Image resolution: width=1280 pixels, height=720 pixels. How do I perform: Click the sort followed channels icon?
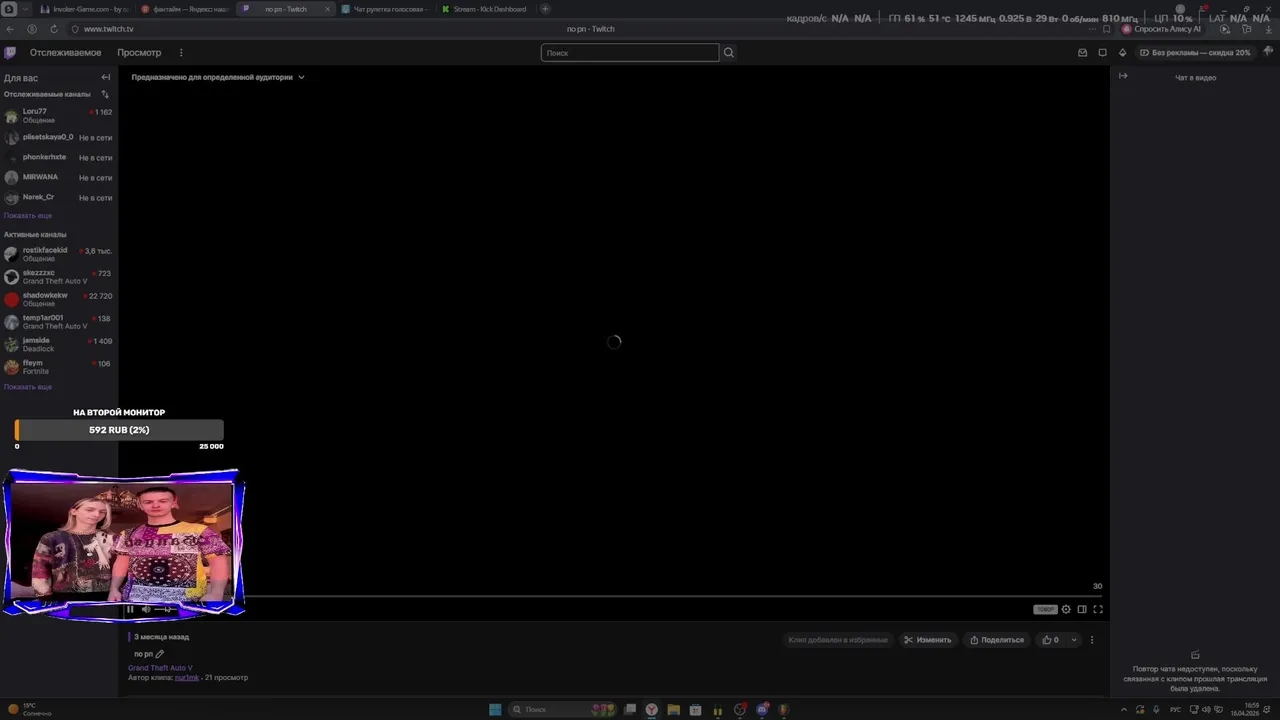[105, 94]
